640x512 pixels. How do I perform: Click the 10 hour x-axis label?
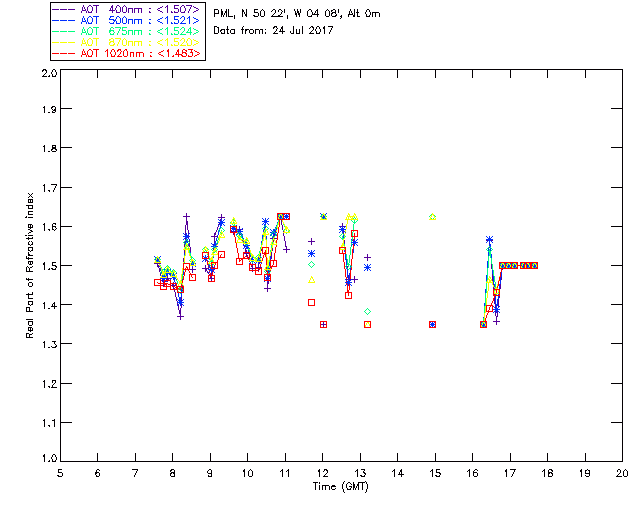[247, 473]
